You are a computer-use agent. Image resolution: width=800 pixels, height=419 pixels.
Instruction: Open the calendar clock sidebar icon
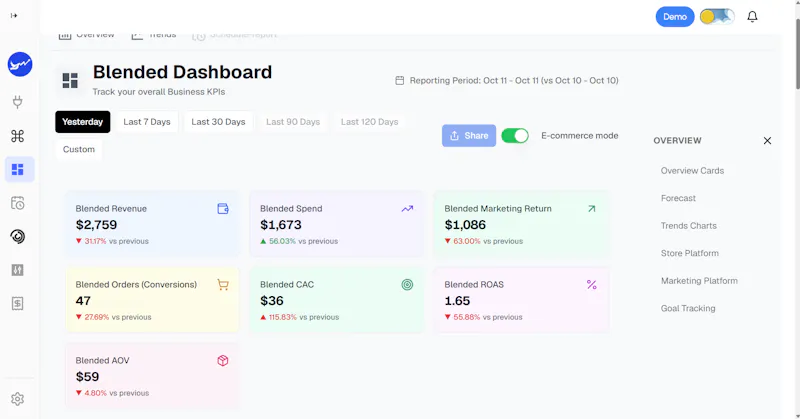click(x=17, y=203)
